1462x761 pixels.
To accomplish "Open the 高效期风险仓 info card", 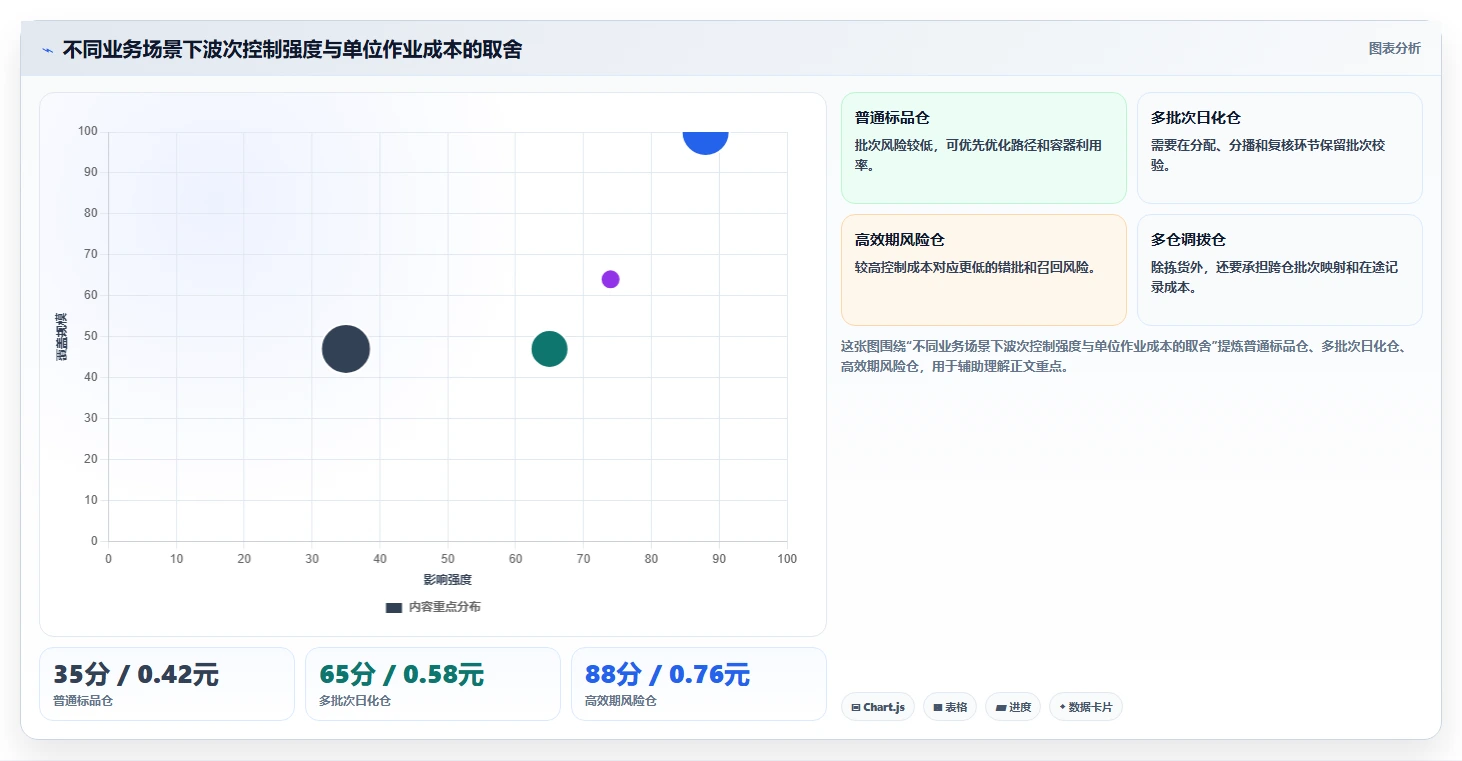I will [x=983, y=270].
